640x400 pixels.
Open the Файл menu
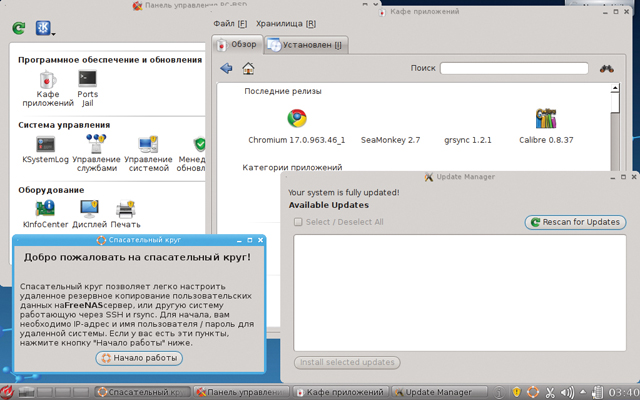tap(229, 23)
